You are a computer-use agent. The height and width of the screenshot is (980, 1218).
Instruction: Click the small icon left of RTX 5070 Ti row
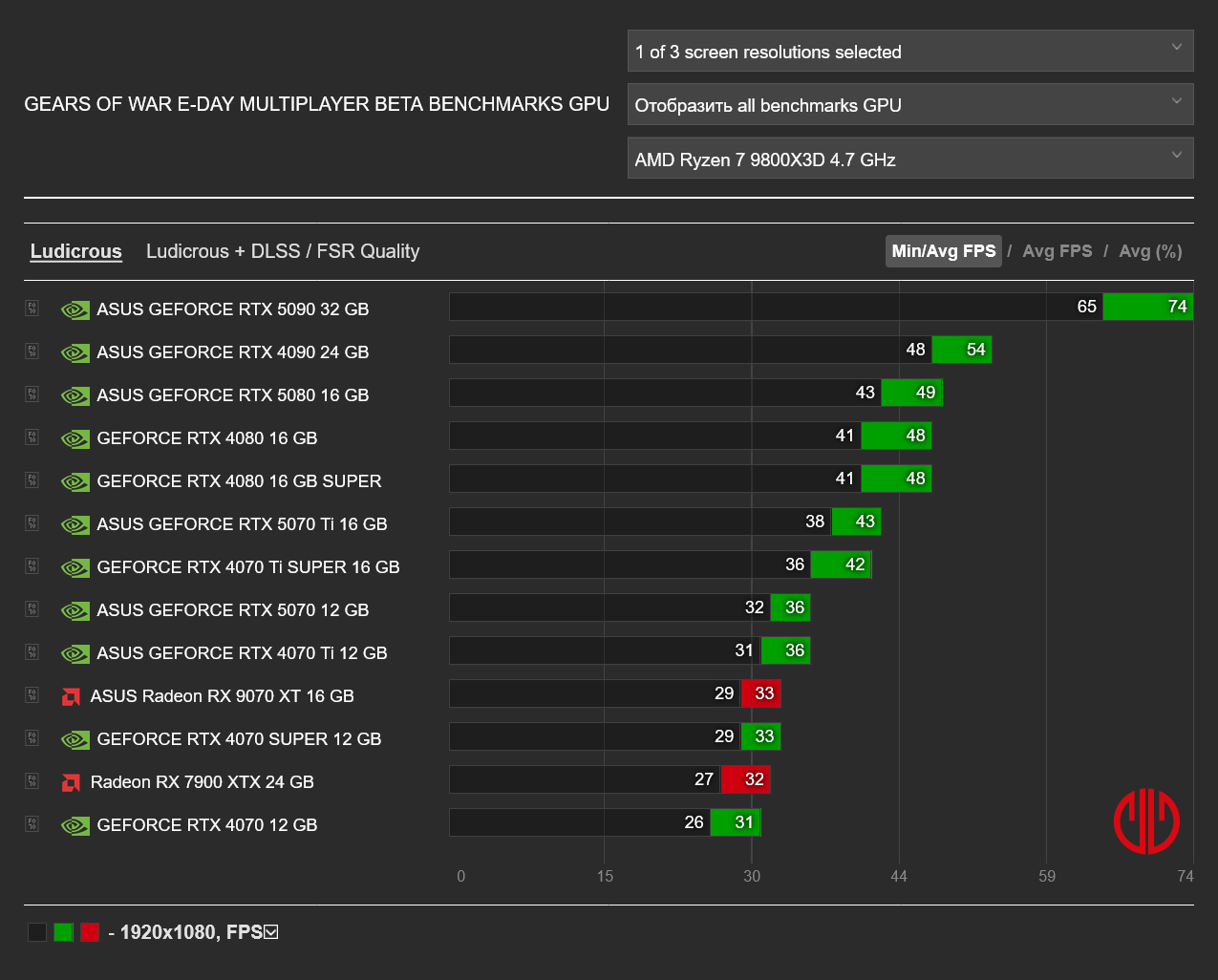(x=32, y=522)
